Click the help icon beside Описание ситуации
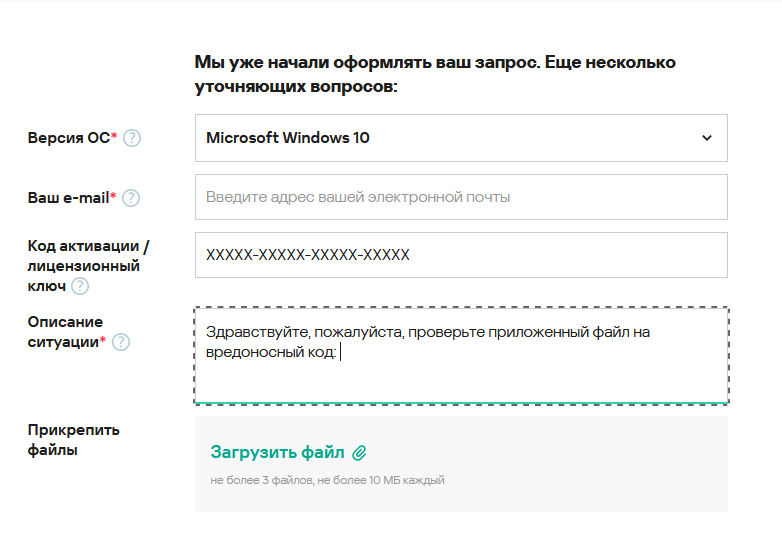This screenshot has width=782, height=536. point(121,342)
